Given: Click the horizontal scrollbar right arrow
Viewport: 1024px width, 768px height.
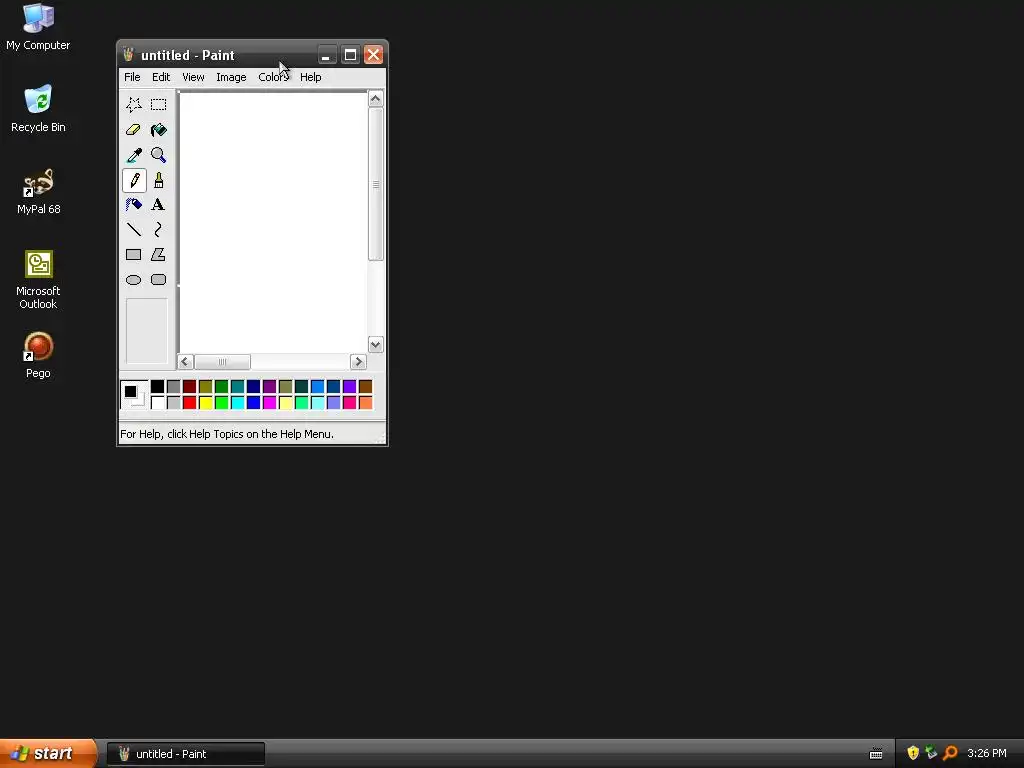Looking at the screenshot, I should pyautogui.click(x=358, y=362).
